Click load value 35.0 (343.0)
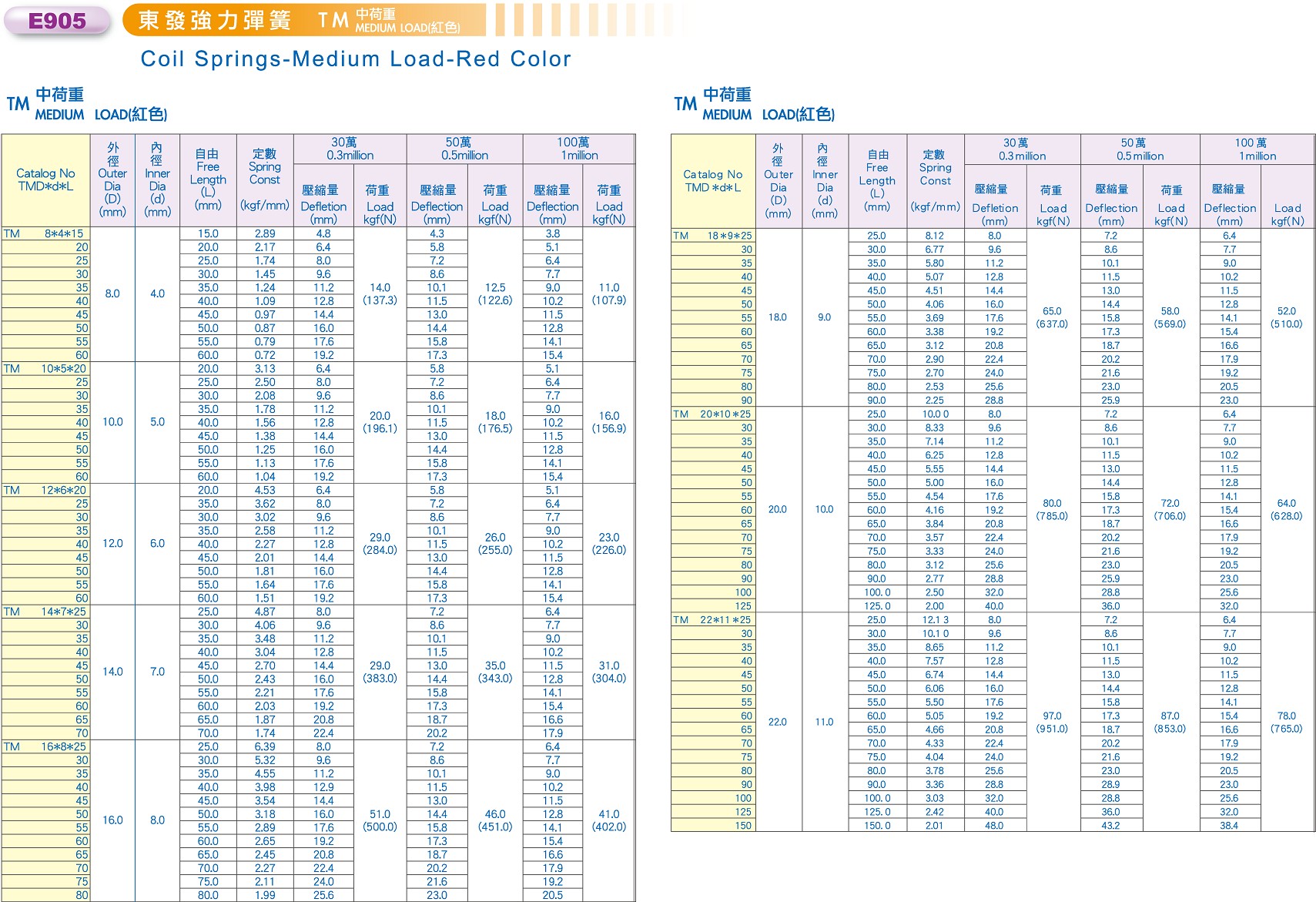 pos(495,672)
